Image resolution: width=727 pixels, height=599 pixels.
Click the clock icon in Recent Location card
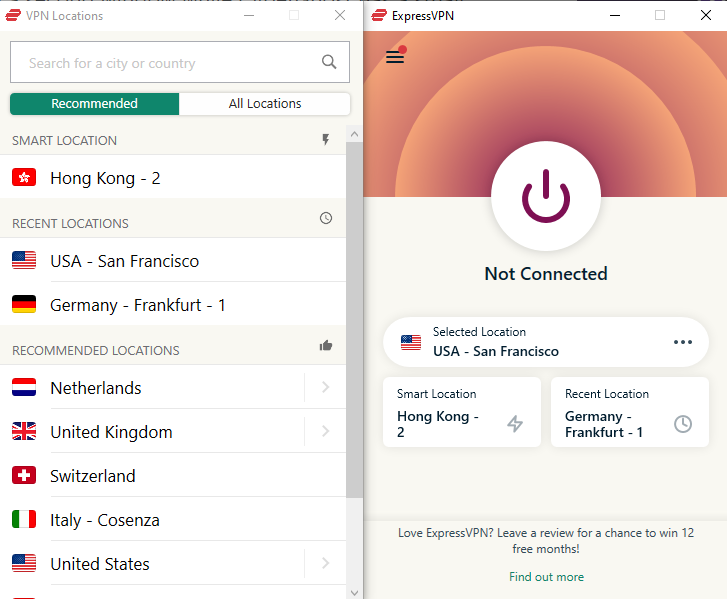(x=682, y=424)
